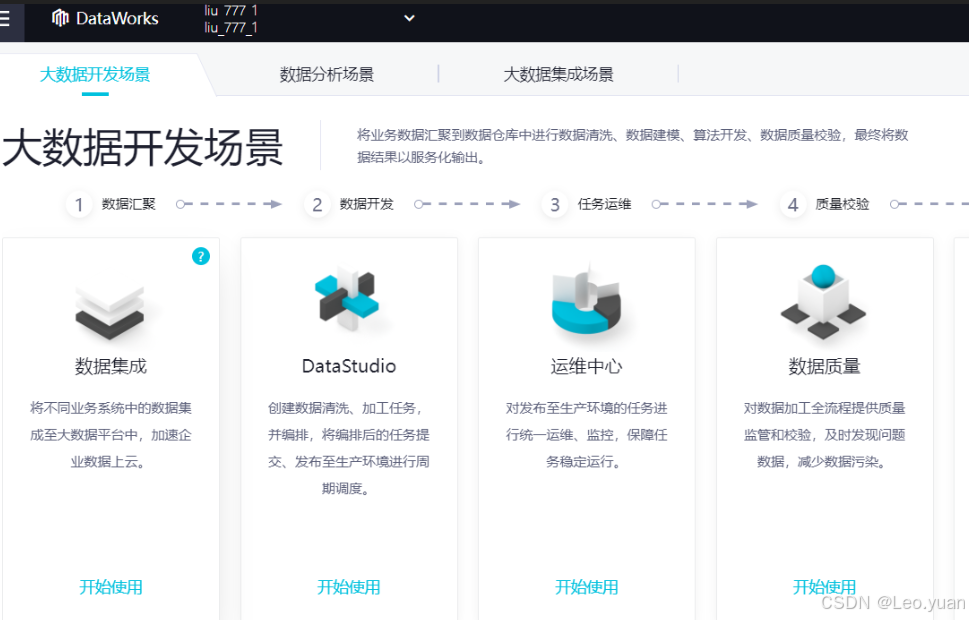969x620 pixels.
Task: Click the 数据集成 card title
Action: (111, 367)
